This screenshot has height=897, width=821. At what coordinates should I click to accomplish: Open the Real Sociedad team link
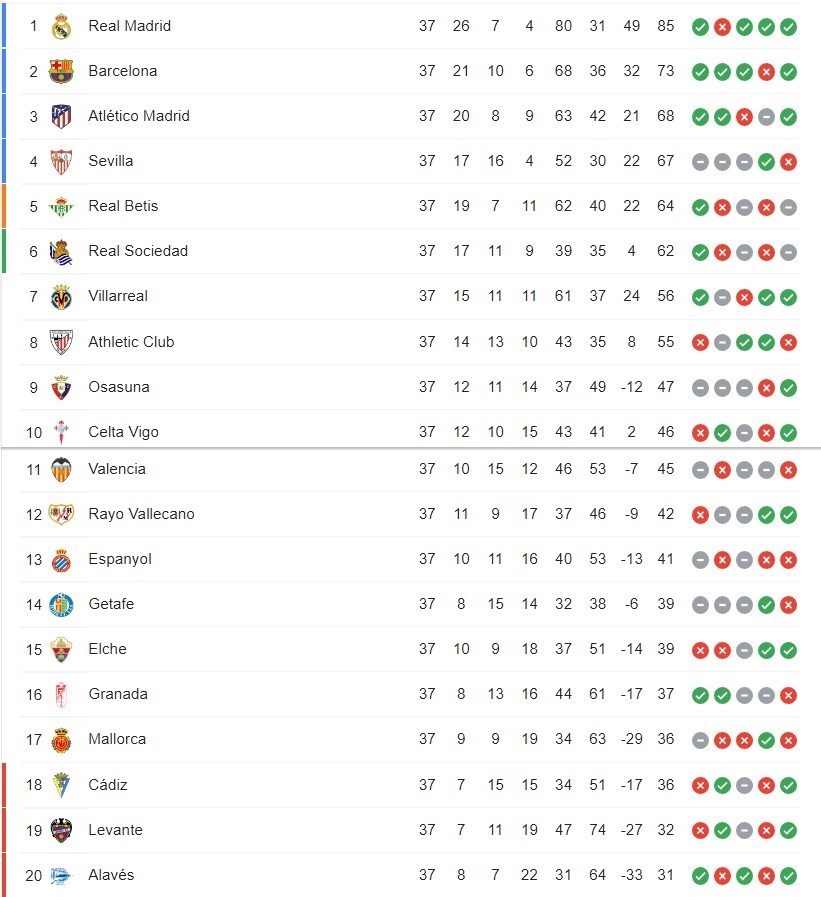(x=138, y=251)
